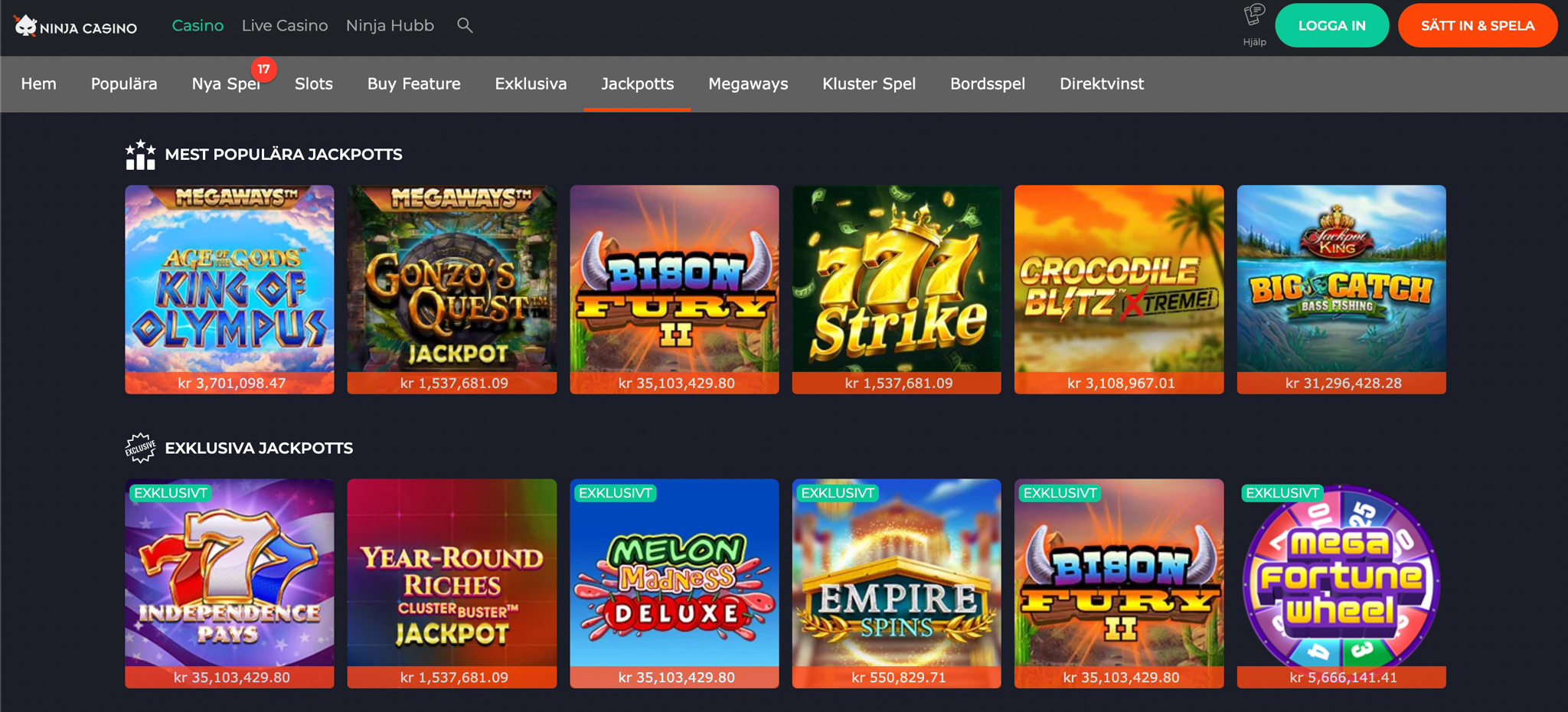Open Gonzo's Quest Megaways Jackpot game
Image resolution: width=1568 pixels, height=712 pixels.
tap(452, 289)
